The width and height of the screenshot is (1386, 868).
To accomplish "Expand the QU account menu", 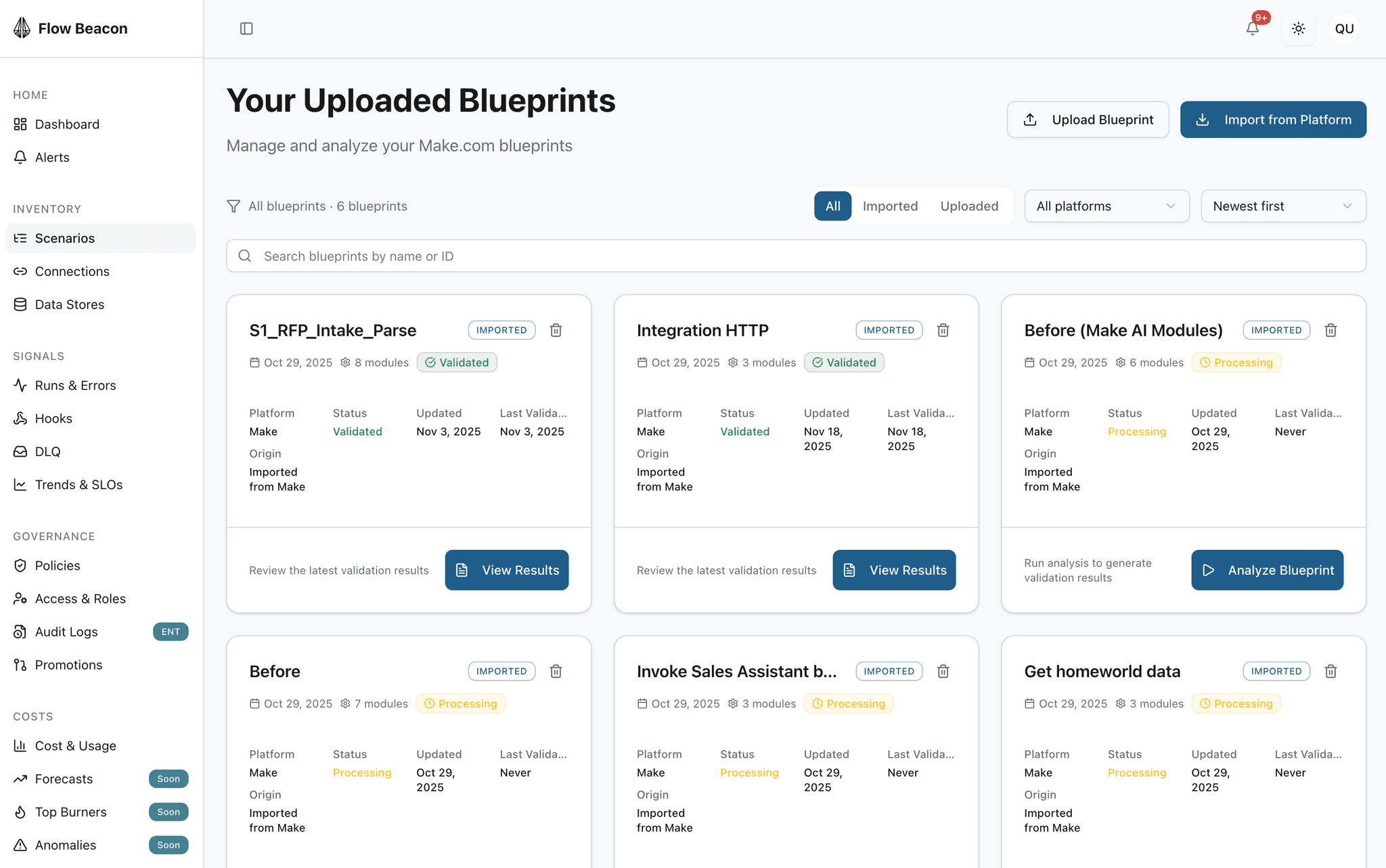I will pyautogui.click(x=1344, y=28).
